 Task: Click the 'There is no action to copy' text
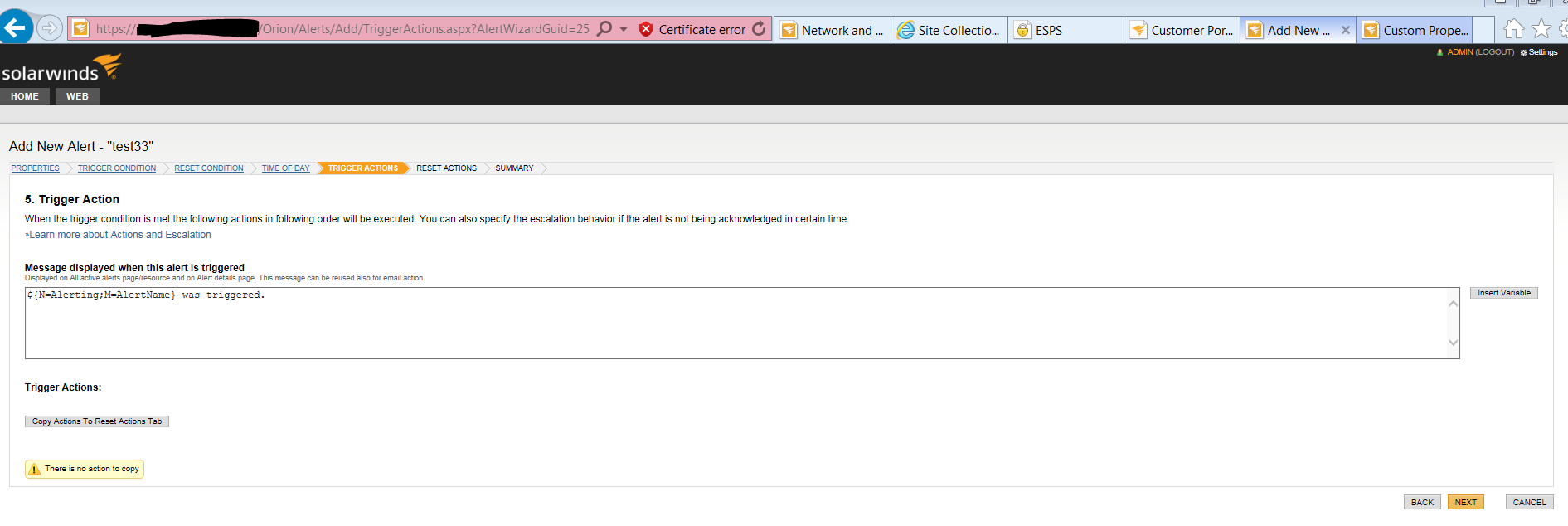point(92,469)
